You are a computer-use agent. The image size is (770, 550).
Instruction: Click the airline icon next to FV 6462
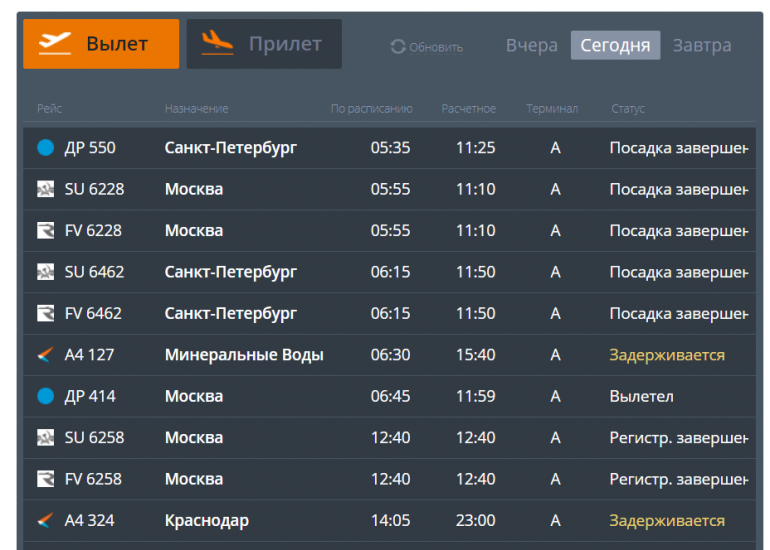click(45, 314)
